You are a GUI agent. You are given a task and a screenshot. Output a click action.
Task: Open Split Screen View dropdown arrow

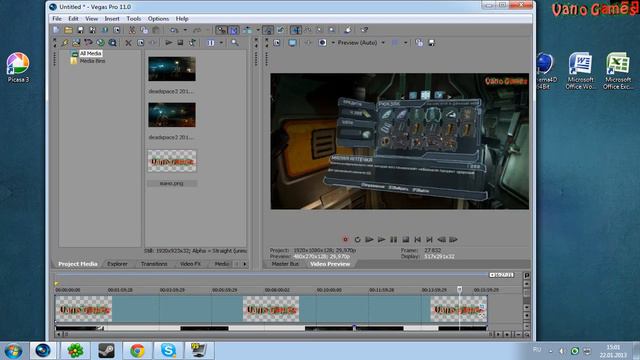tap(333, 42)
